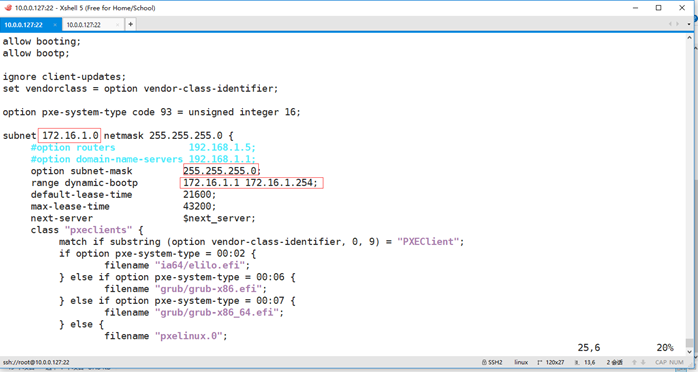Maximize the Xshell window
Image resolution: width=698 pixels, height=372 pixels.
[x=659, y=8]
